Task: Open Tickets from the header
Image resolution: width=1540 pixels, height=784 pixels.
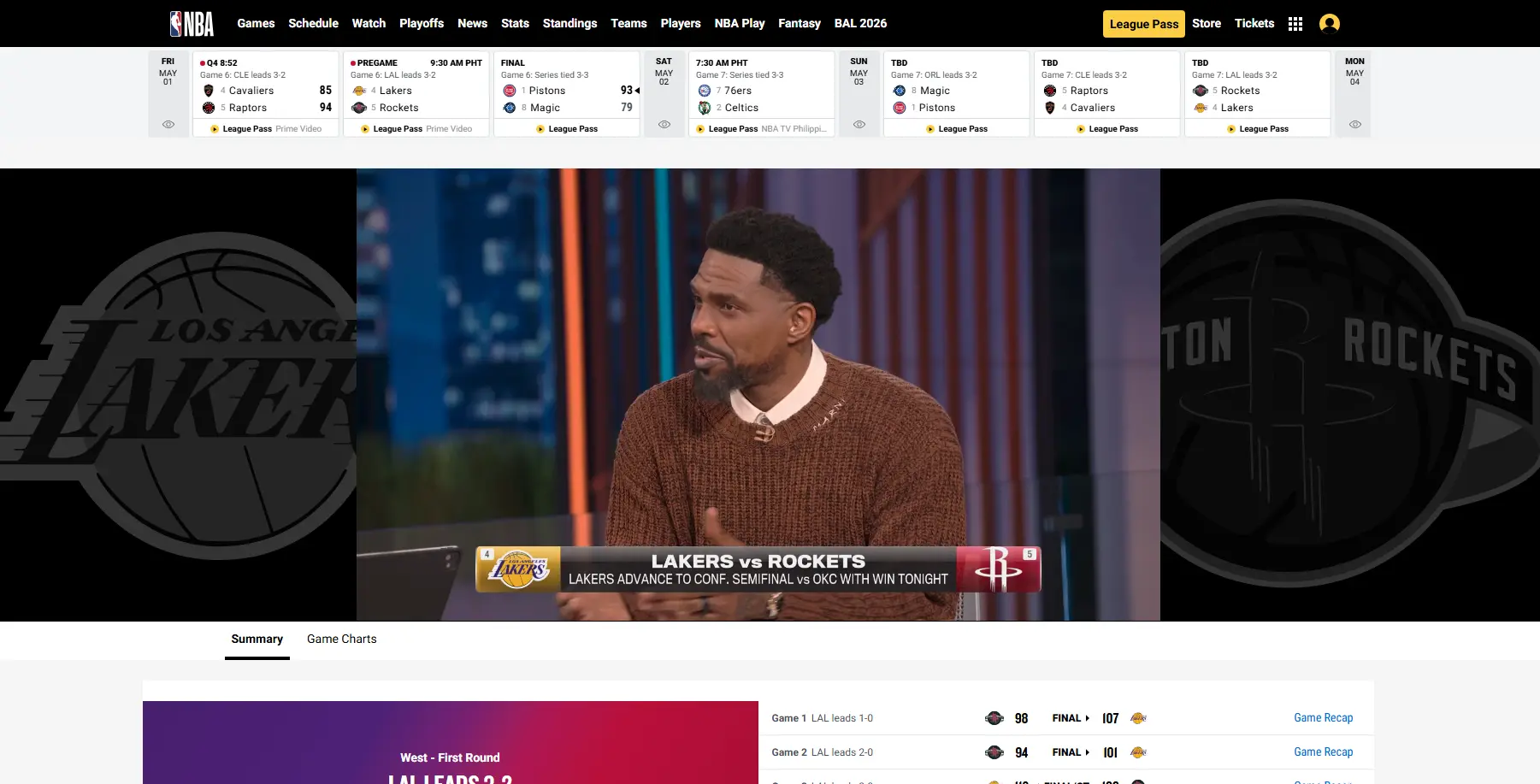Action: pyautogui.click(x=1254, y=23)
